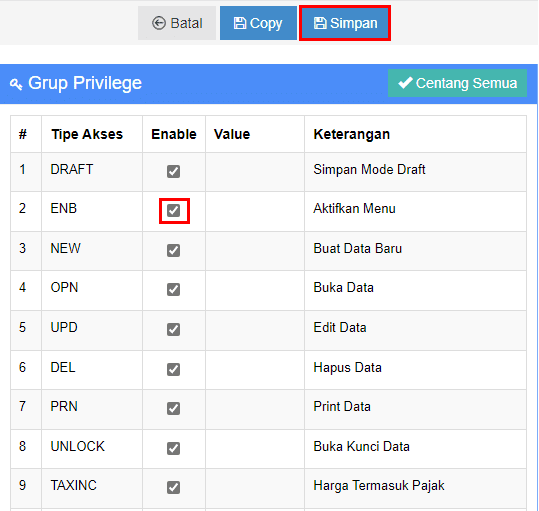Uncheck the OPN Buka Data checkbox
The height and width of the screenshot is (511, 539).
(173, 289)
